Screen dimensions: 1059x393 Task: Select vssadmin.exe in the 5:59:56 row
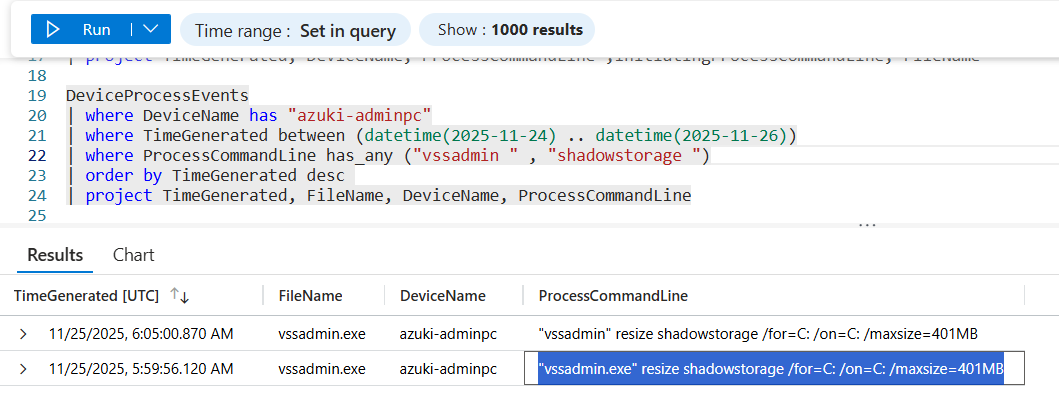coord(321,369)
